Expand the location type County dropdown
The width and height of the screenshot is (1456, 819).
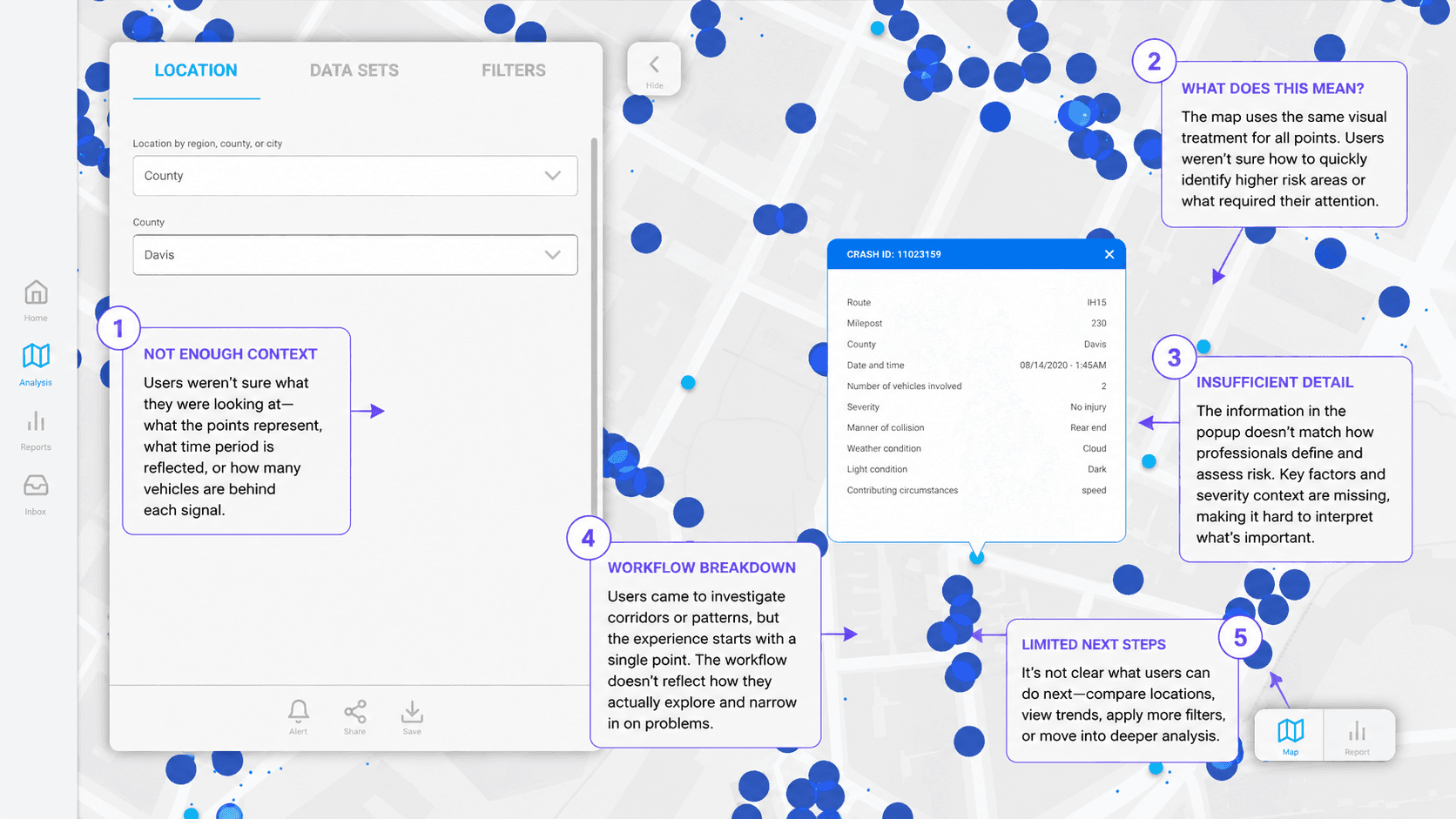pos(355,176)
